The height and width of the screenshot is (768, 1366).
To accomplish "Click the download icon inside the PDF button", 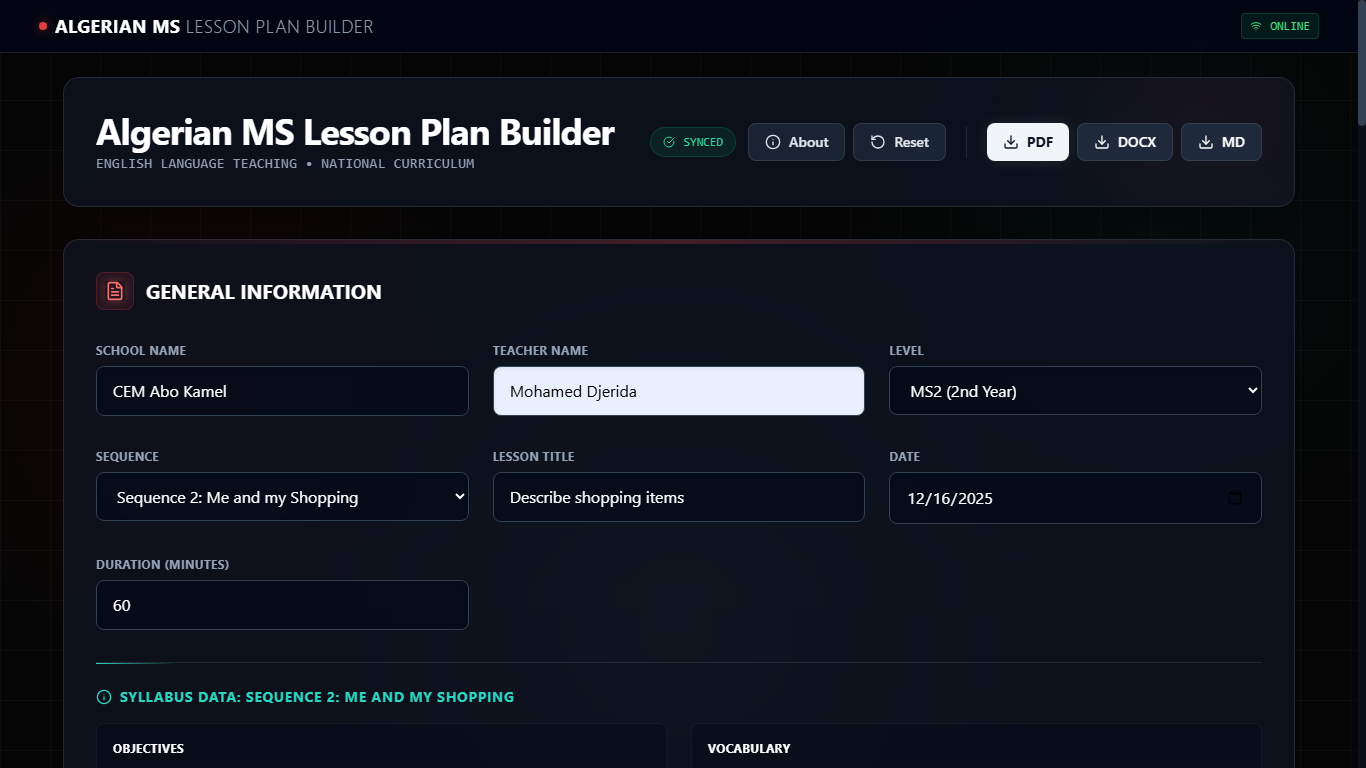I will pos(1009,142).
